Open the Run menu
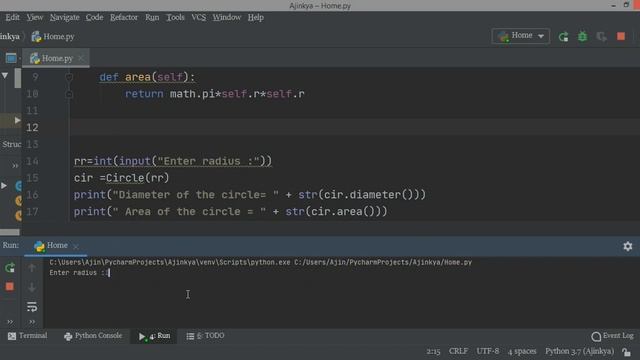The width and height of the screenshot is (640, 360). click(x=152, y=18)
